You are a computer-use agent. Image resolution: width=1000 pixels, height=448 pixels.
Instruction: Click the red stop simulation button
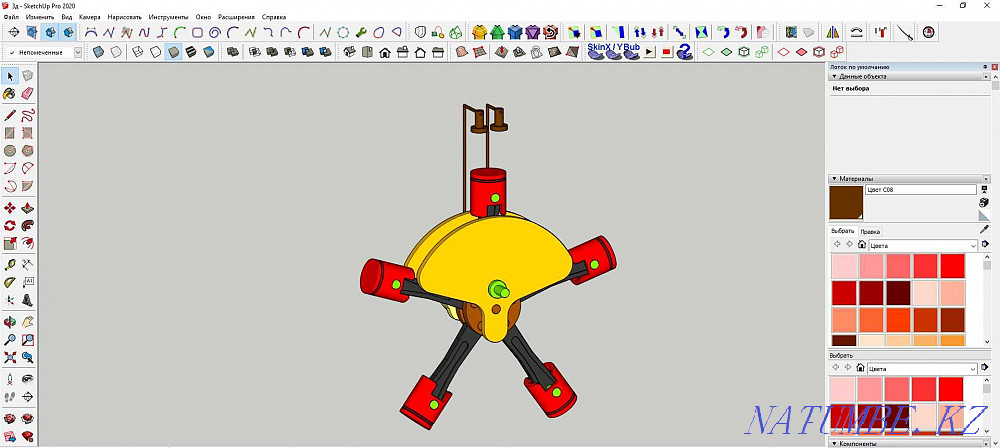666,52
